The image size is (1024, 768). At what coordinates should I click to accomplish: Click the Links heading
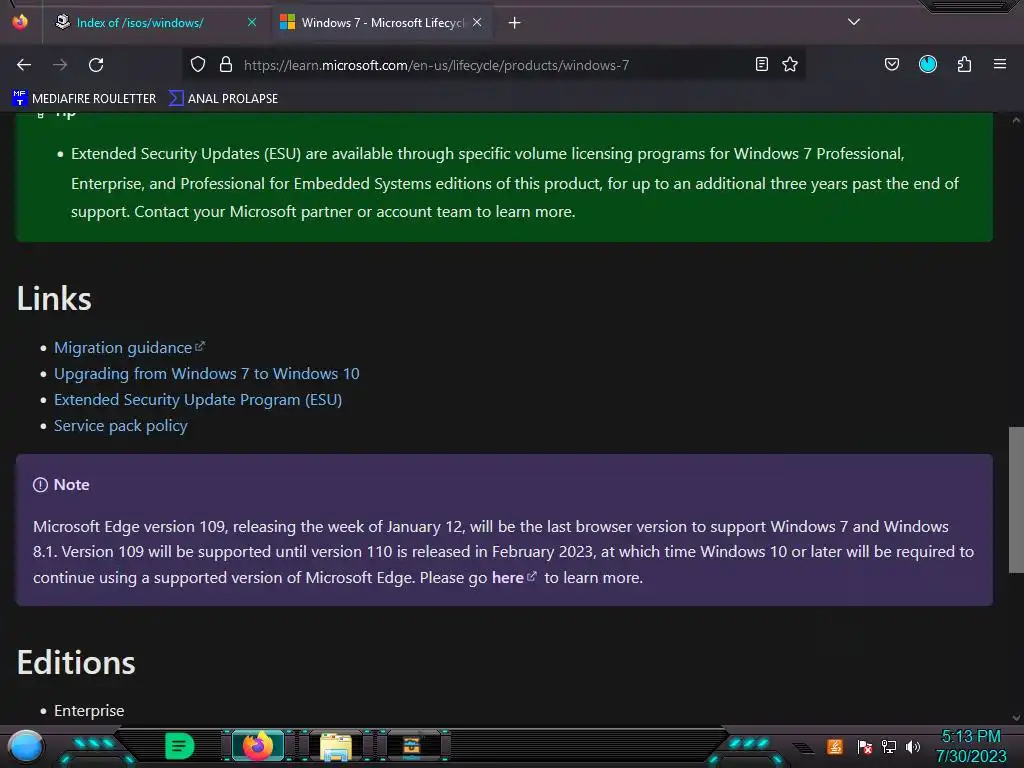(x=54, y=299)
